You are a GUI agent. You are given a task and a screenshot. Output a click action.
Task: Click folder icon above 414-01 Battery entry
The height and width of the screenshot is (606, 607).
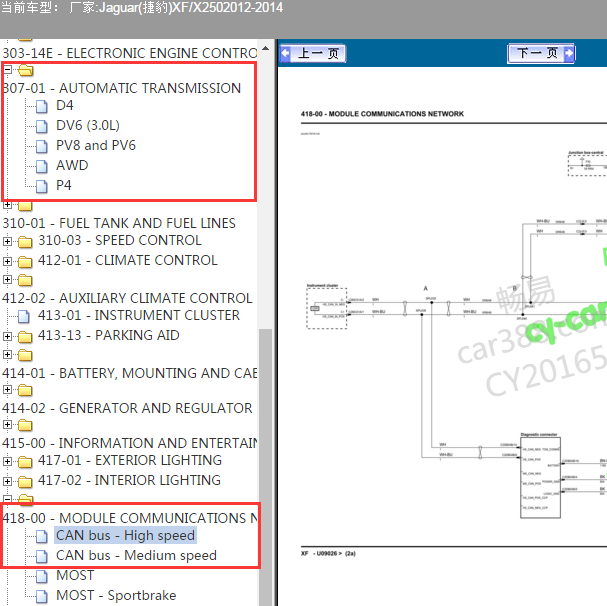[25, 355]
